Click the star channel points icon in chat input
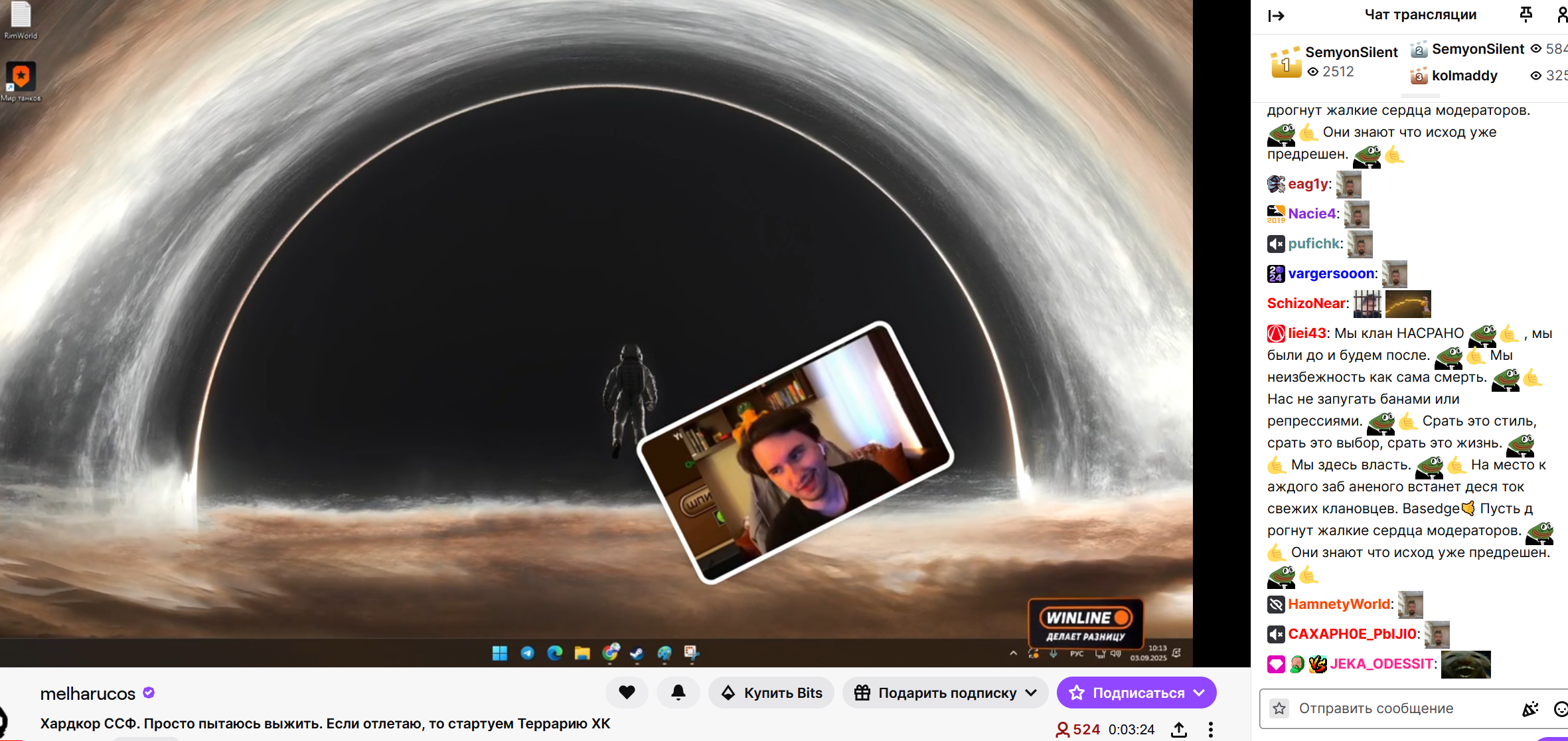 (1279, 708)
